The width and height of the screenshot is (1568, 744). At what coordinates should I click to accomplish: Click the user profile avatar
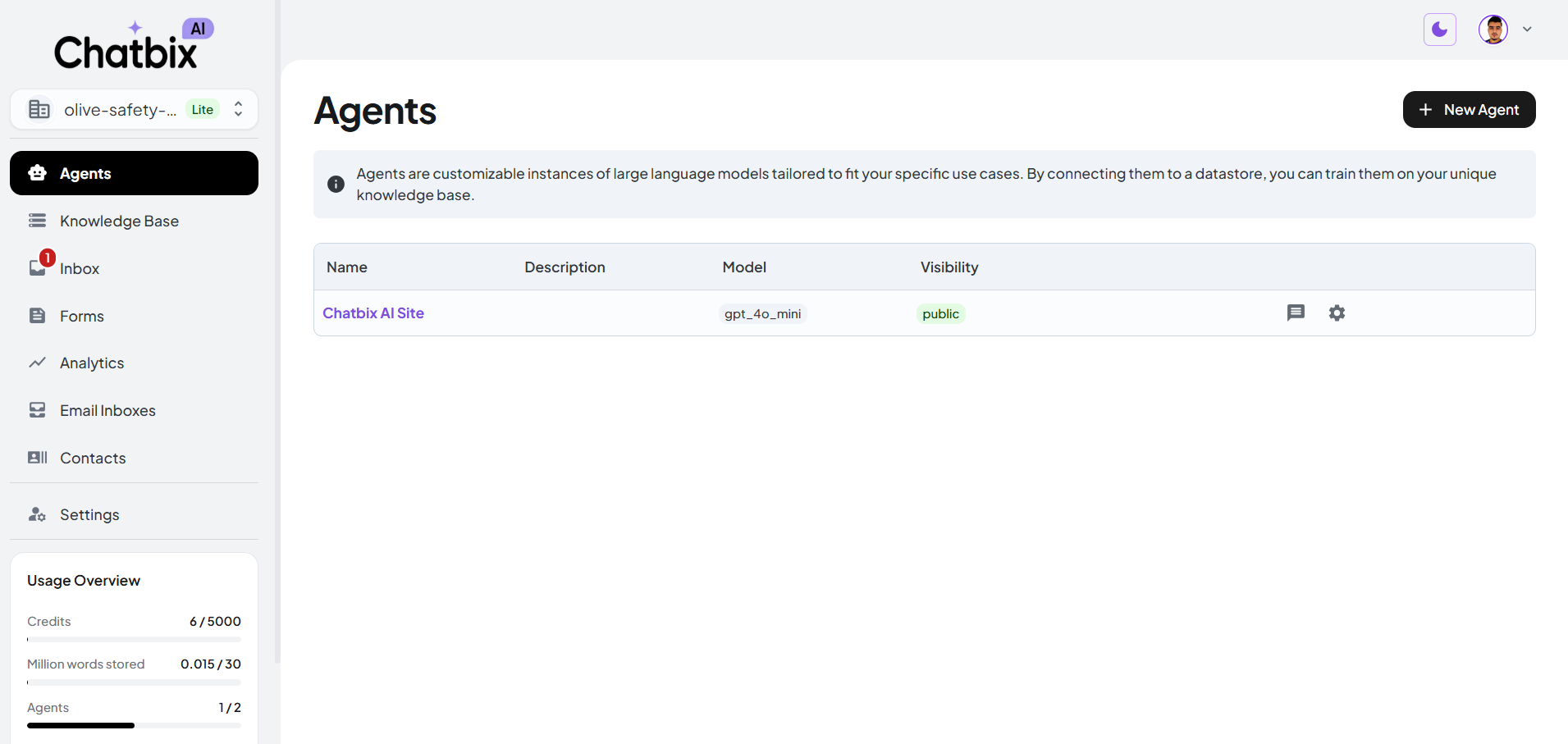(1493, 30)
